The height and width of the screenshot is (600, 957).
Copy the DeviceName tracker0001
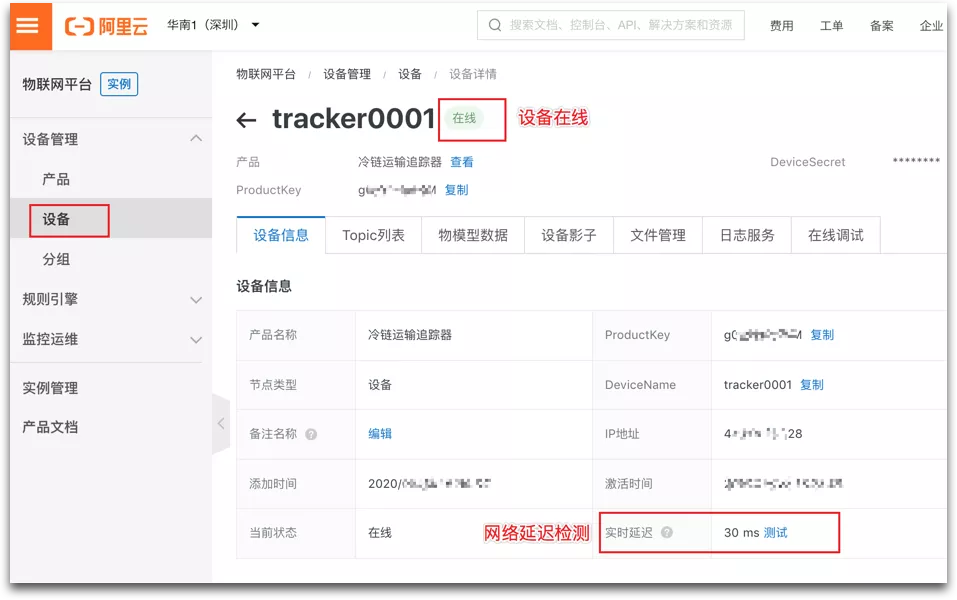point(812,385)
